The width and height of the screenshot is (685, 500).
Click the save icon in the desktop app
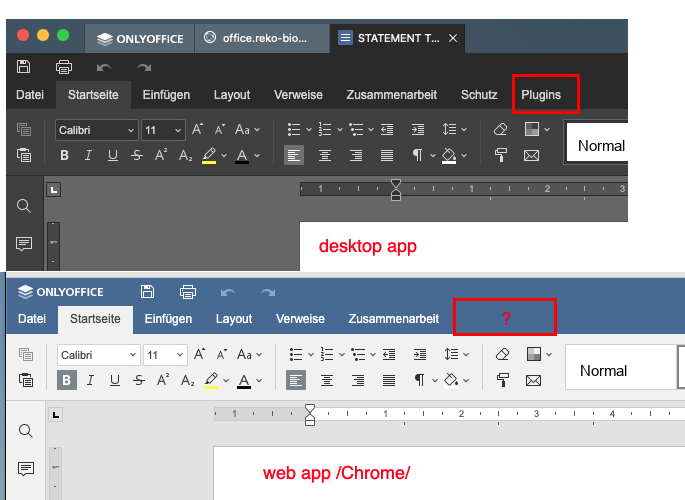[x=24, y=67]
